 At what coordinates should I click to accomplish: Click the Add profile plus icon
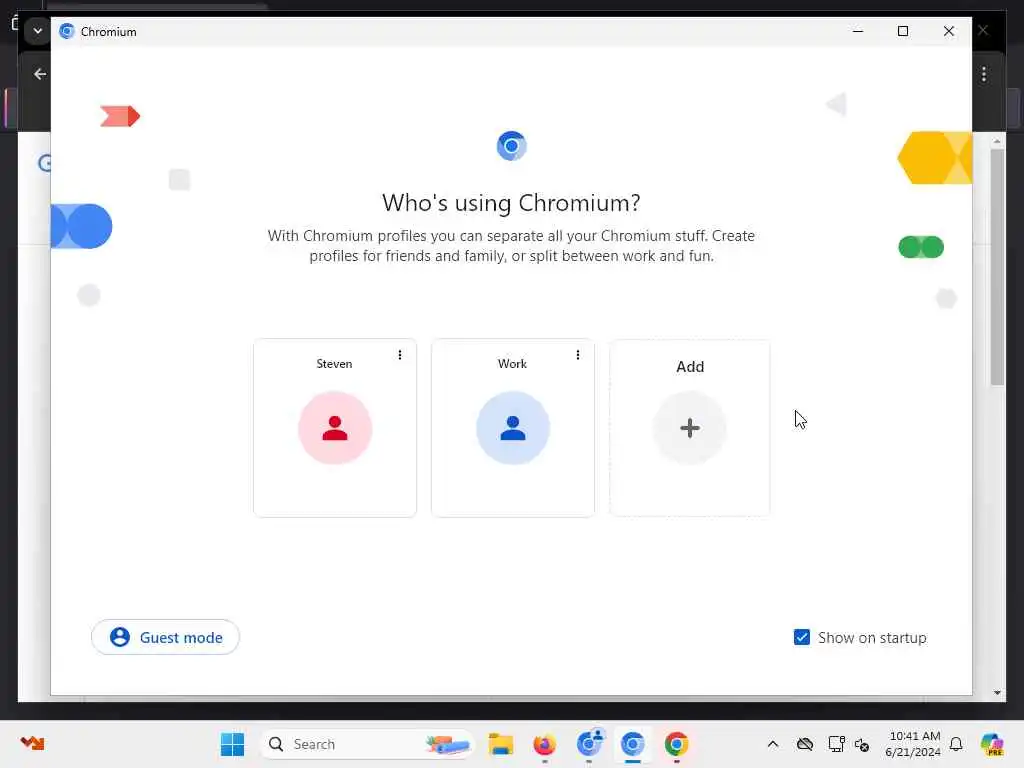point(690,428)
